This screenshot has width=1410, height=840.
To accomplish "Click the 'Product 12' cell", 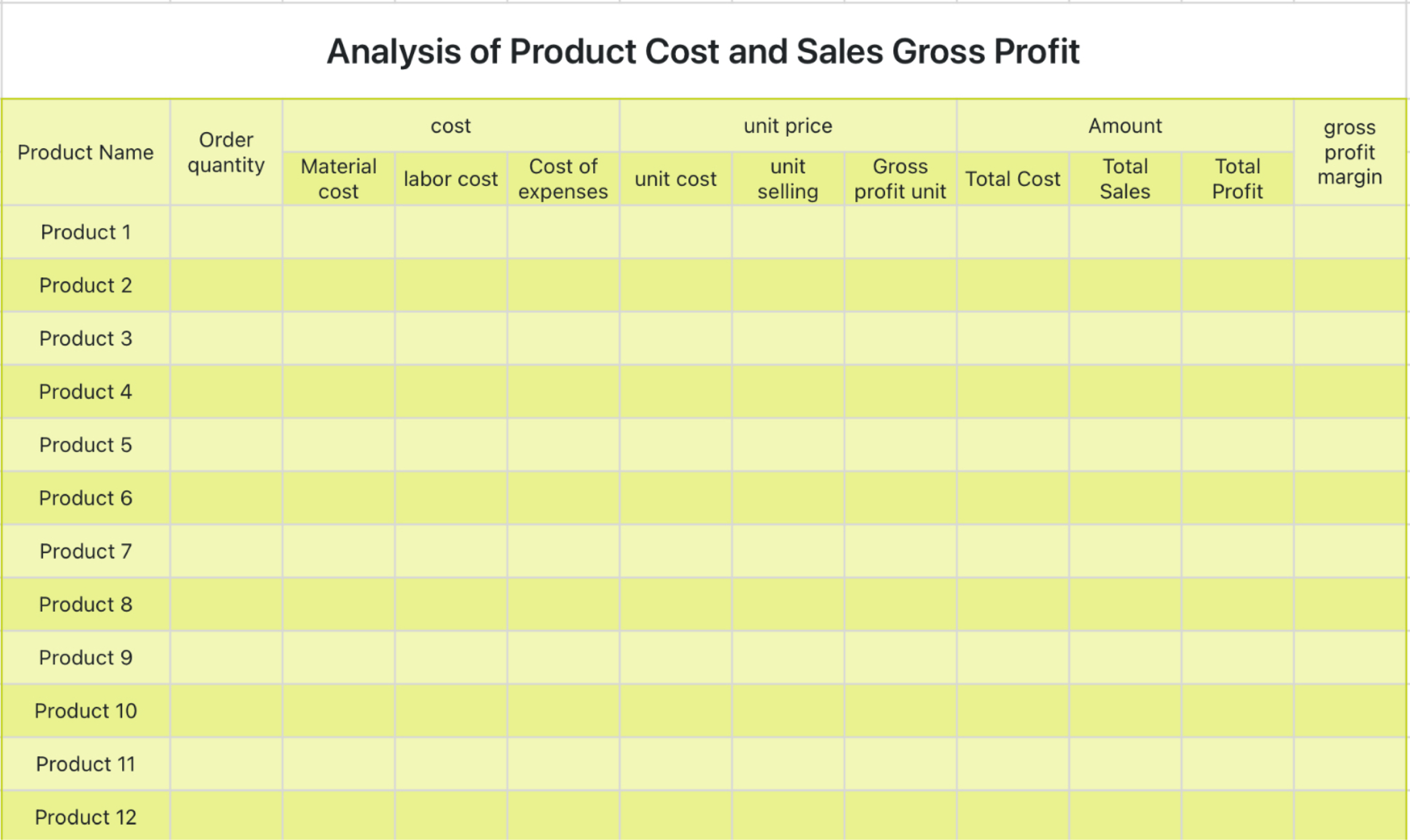I will [x=85, y=816].
